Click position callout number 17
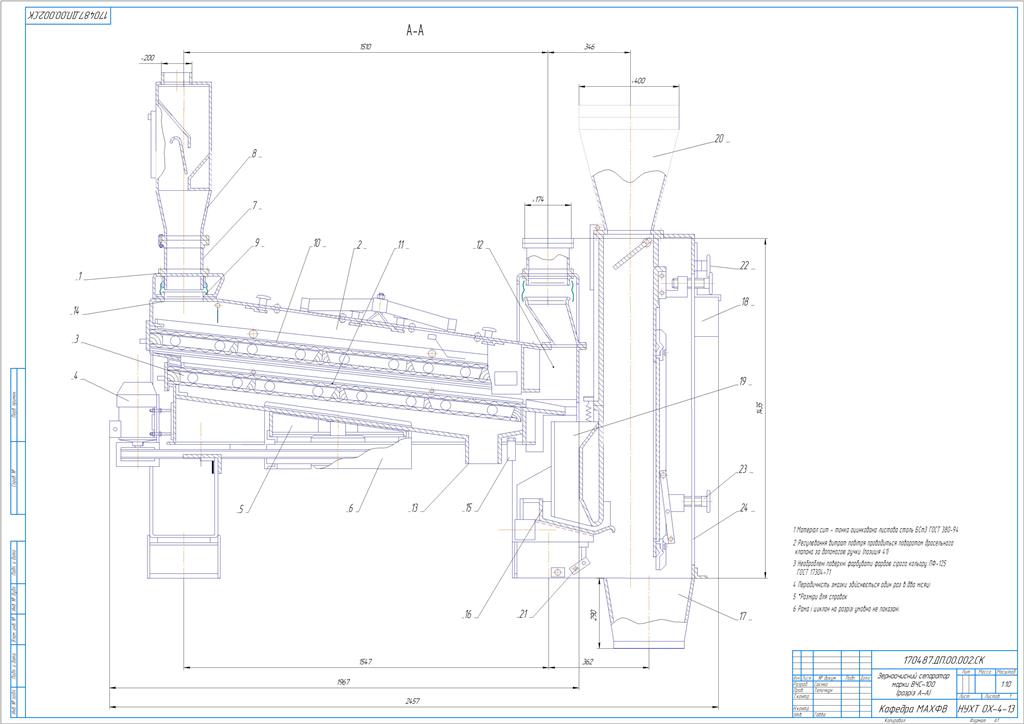The image size is (1024, 724). coord(743,616)
